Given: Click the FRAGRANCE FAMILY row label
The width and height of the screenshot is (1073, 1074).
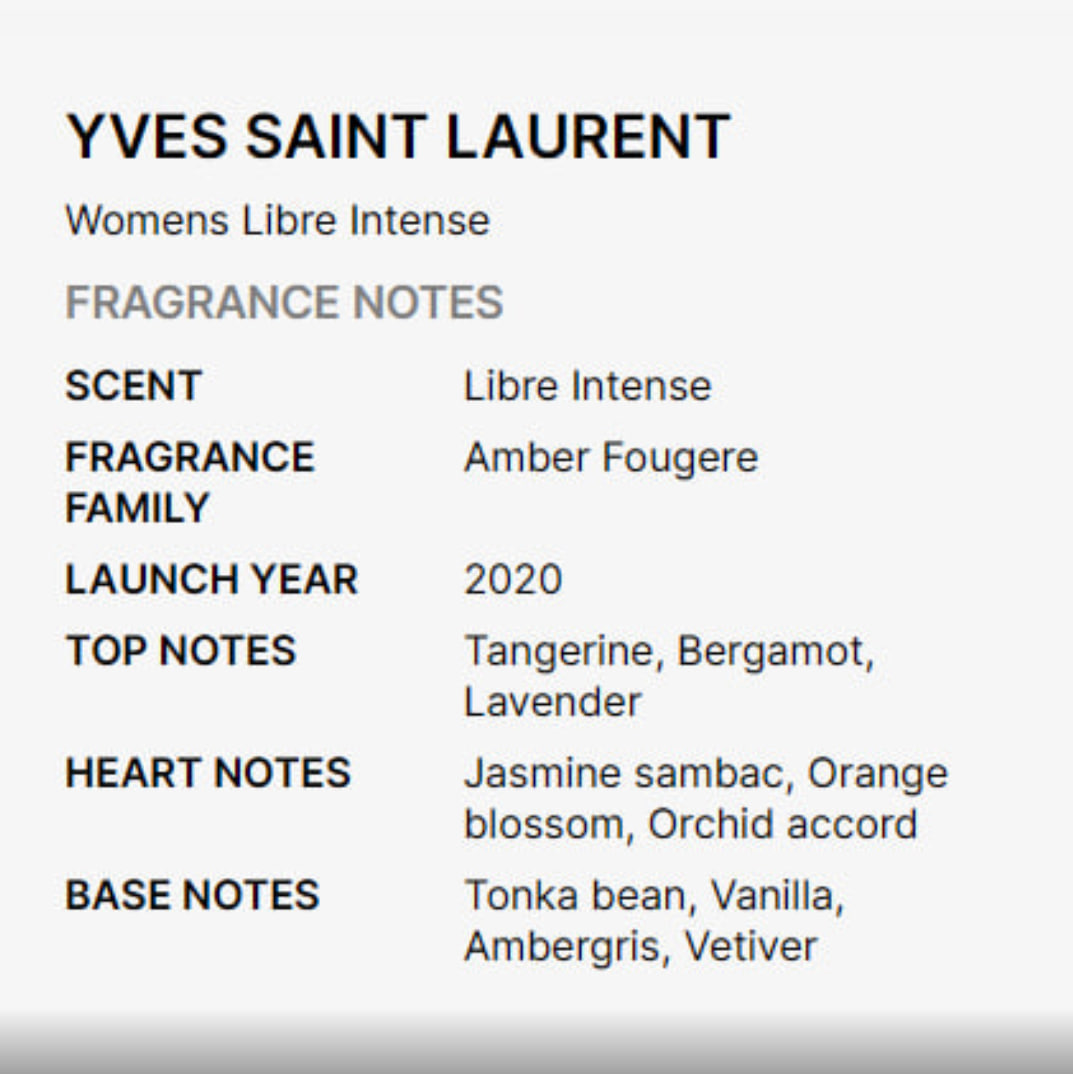Looking at the screenshot, I should click(189, 482).
